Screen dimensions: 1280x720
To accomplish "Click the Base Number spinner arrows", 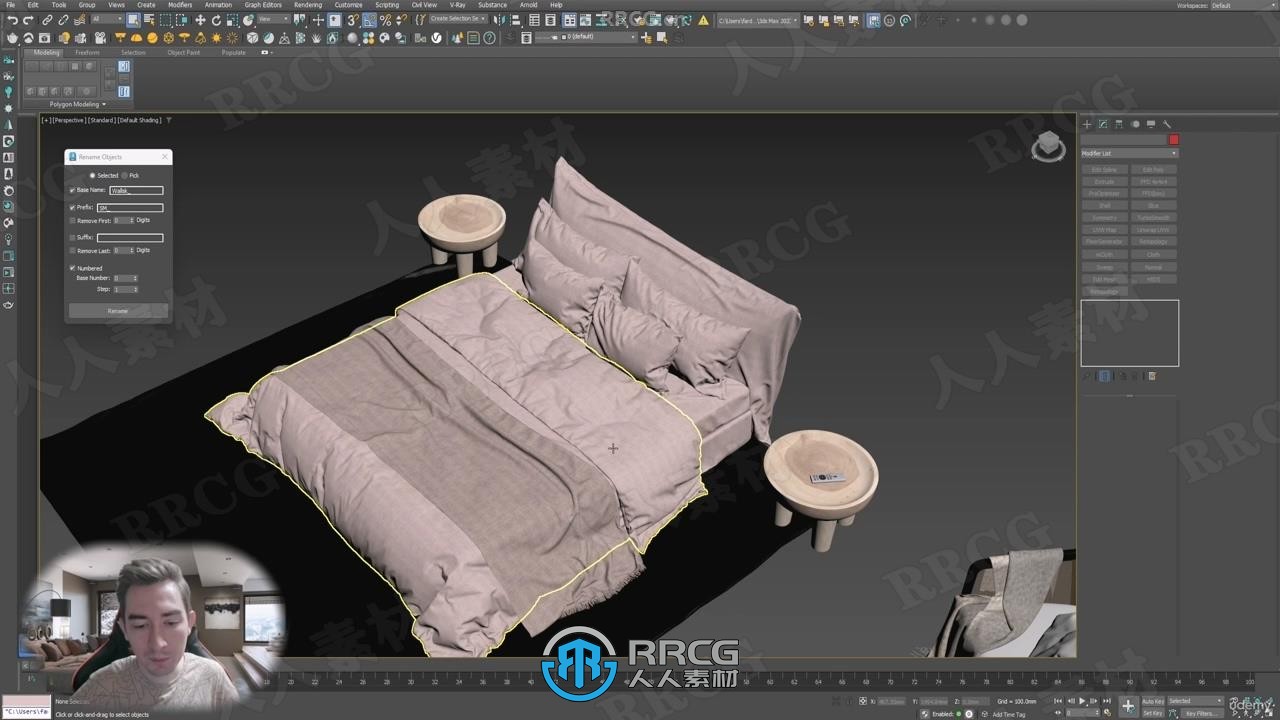I will [135, 278].
